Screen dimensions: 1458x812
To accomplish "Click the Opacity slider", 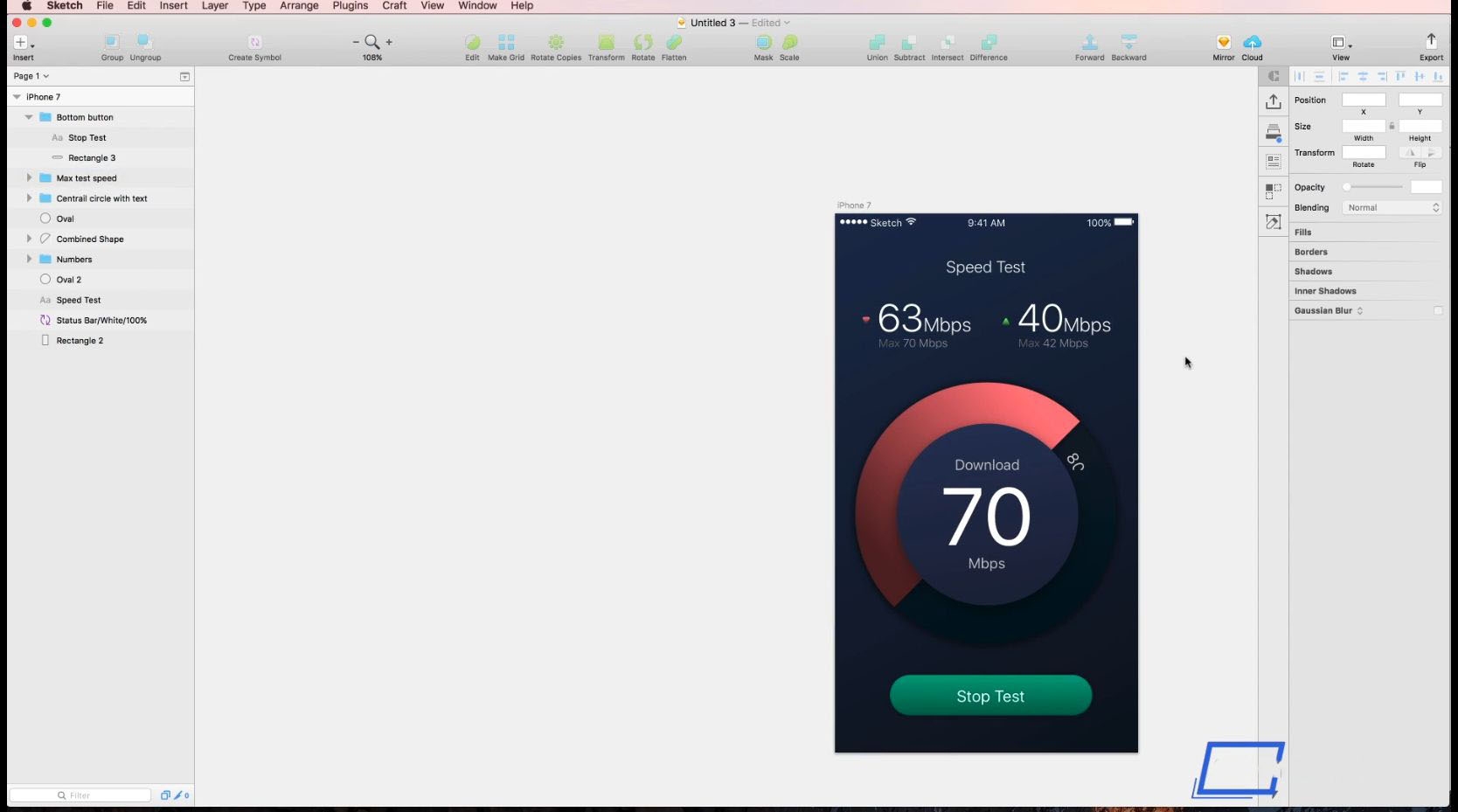I will (x=1372, y=187).
